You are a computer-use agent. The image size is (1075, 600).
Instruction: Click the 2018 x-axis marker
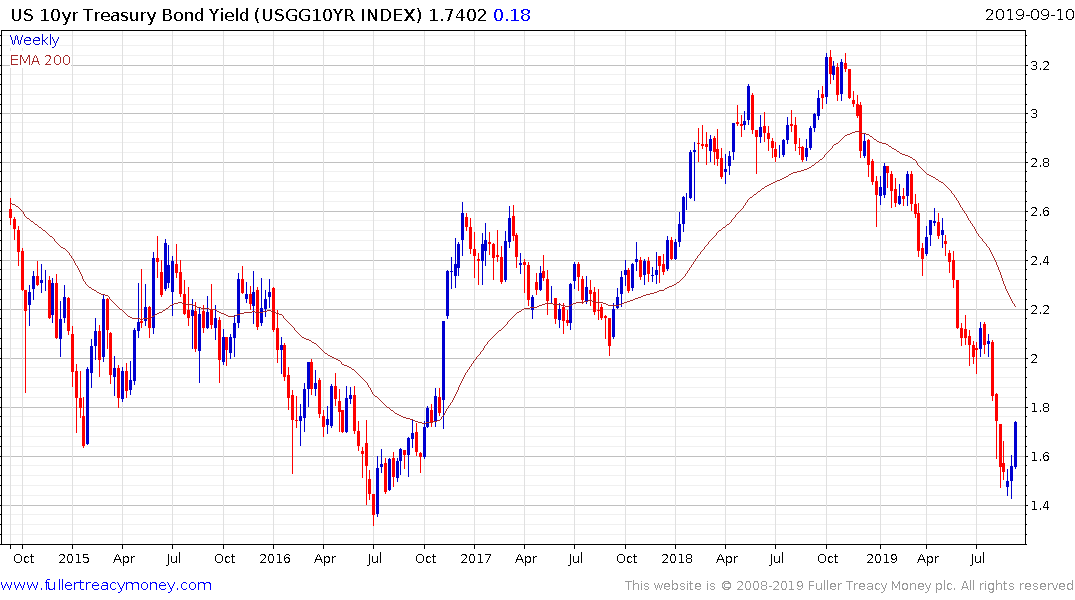click(677, 558)
